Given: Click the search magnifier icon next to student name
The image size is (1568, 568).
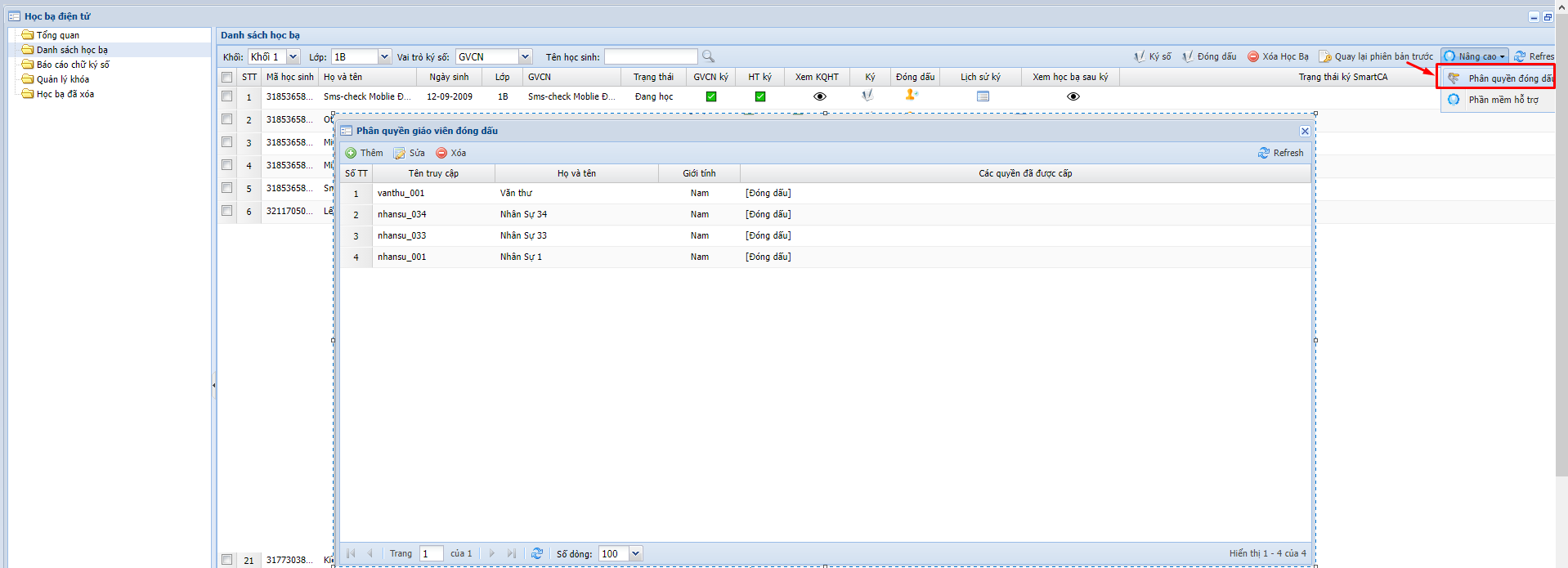Looking at the screenshot, I should pyautogui.click(x=708, y=56).
